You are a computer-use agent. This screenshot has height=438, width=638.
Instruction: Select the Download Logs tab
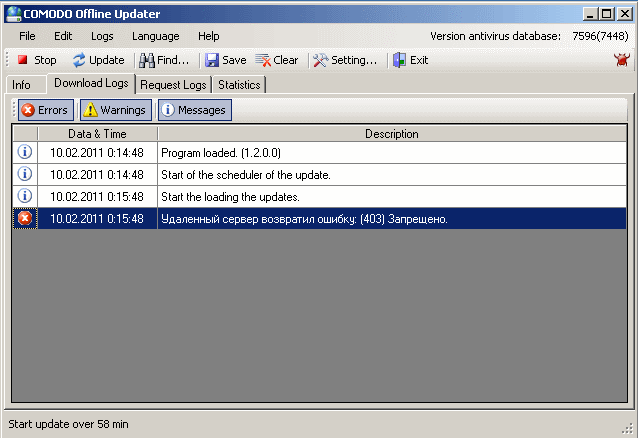point(91,83)
